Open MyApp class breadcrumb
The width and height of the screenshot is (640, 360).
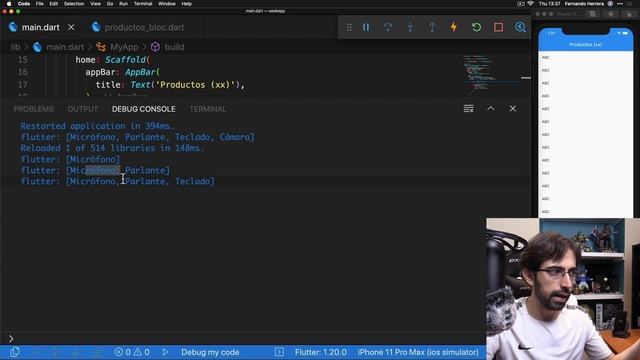coord(124,47)
